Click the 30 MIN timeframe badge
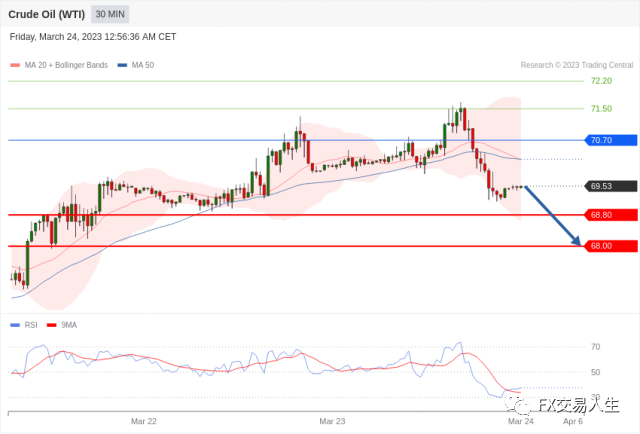 coord(110,14)
